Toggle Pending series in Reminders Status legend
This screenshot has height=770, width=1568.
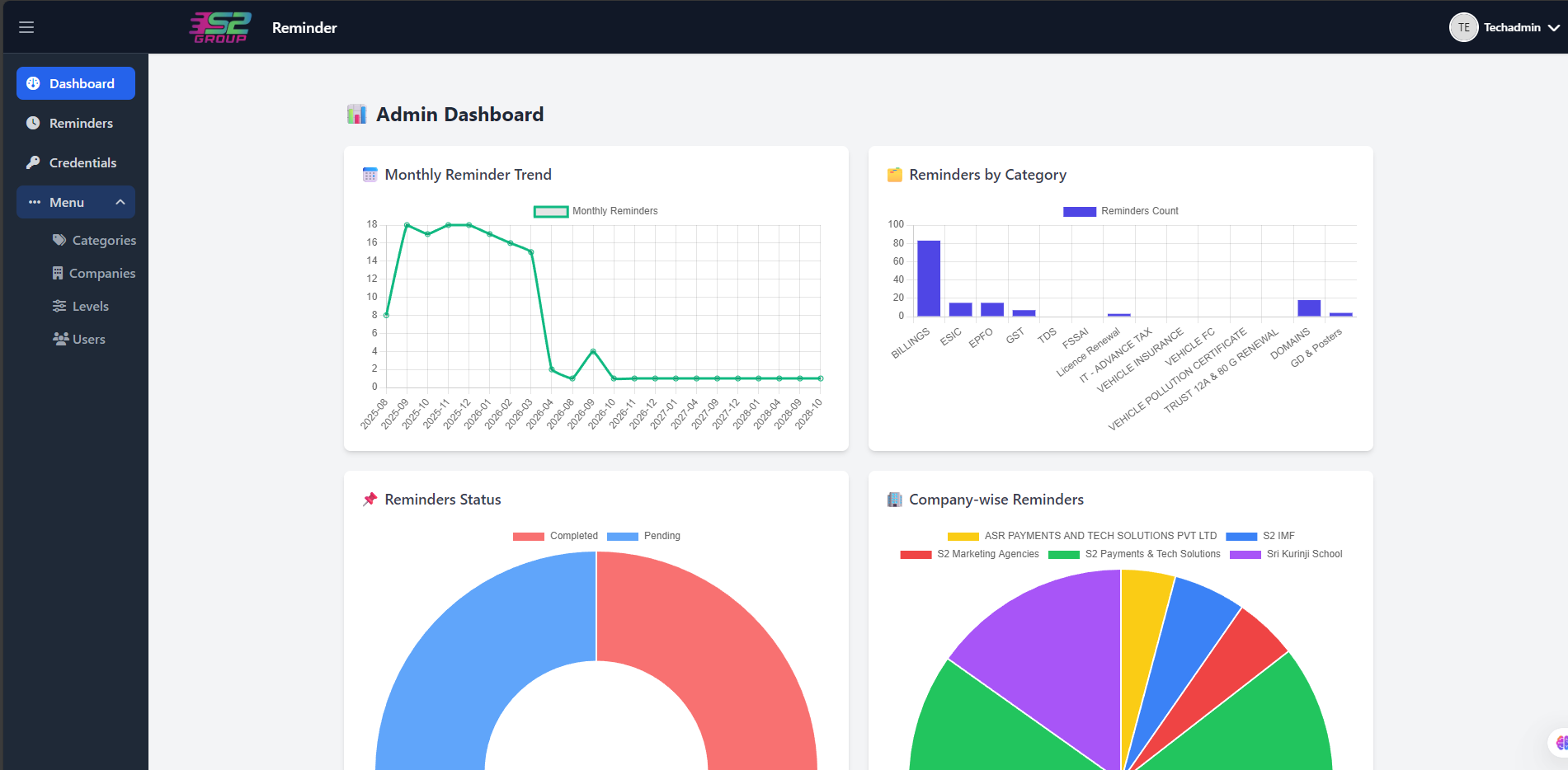643,536
